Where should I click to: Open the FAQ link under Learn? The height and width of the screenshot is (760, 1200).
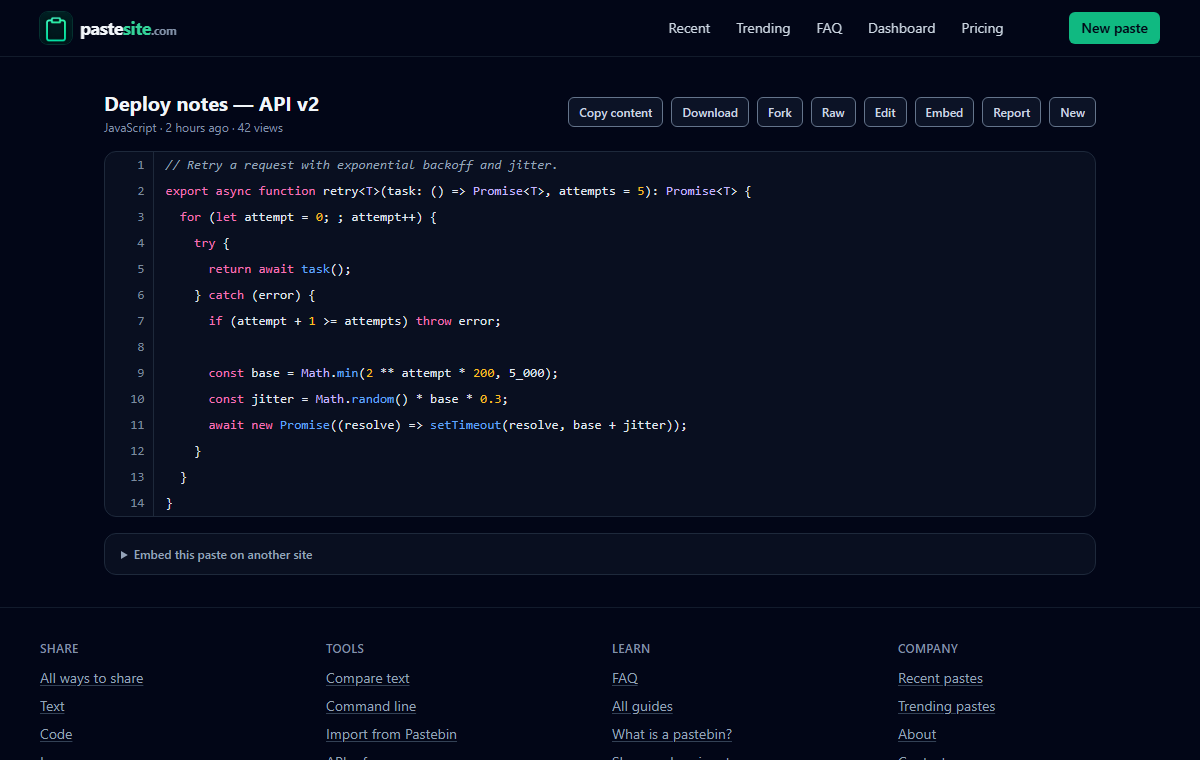[625, 678]
